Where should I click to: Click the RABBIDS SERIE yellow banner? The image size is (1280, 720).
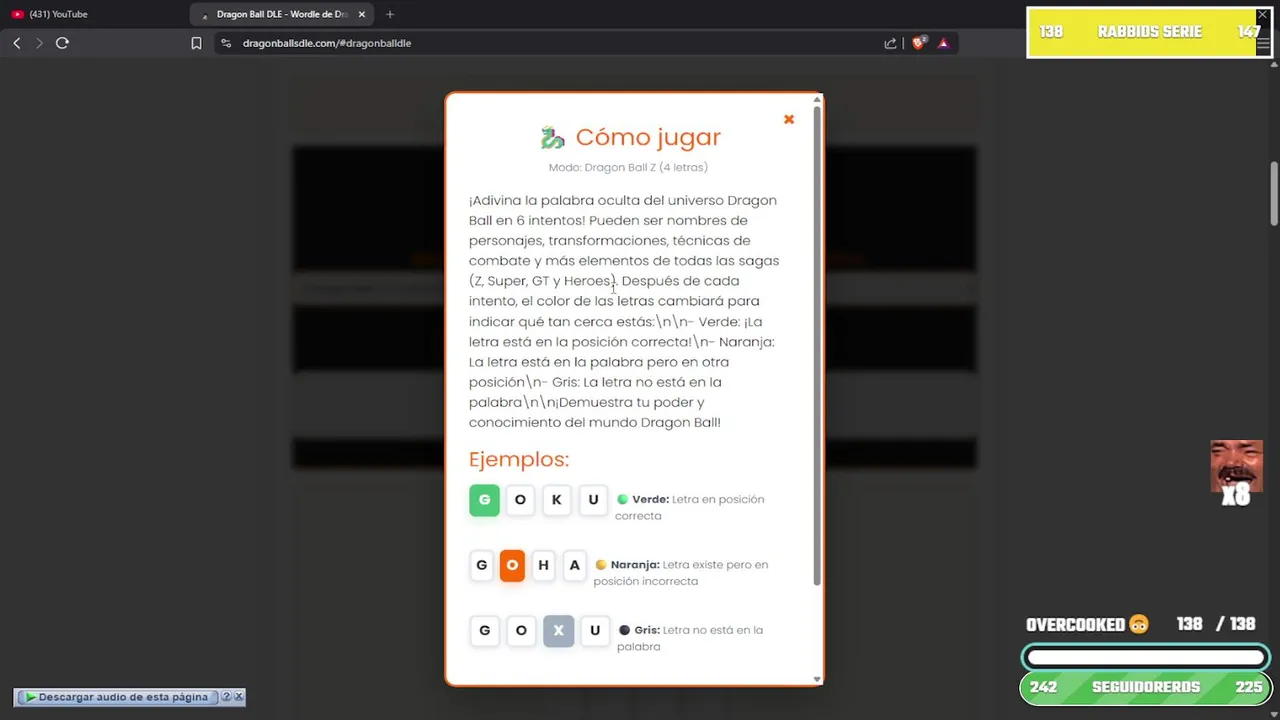coord(1149,32)
